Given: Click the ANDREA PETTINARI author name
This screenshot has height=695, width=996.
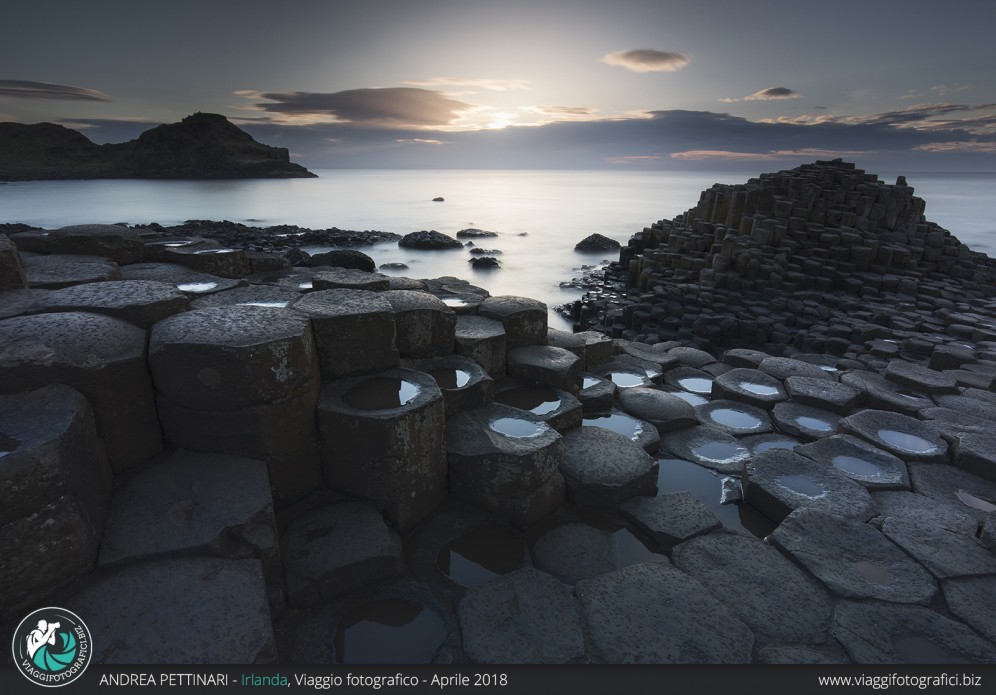Looking at the screenshot, I should point(164,680).
